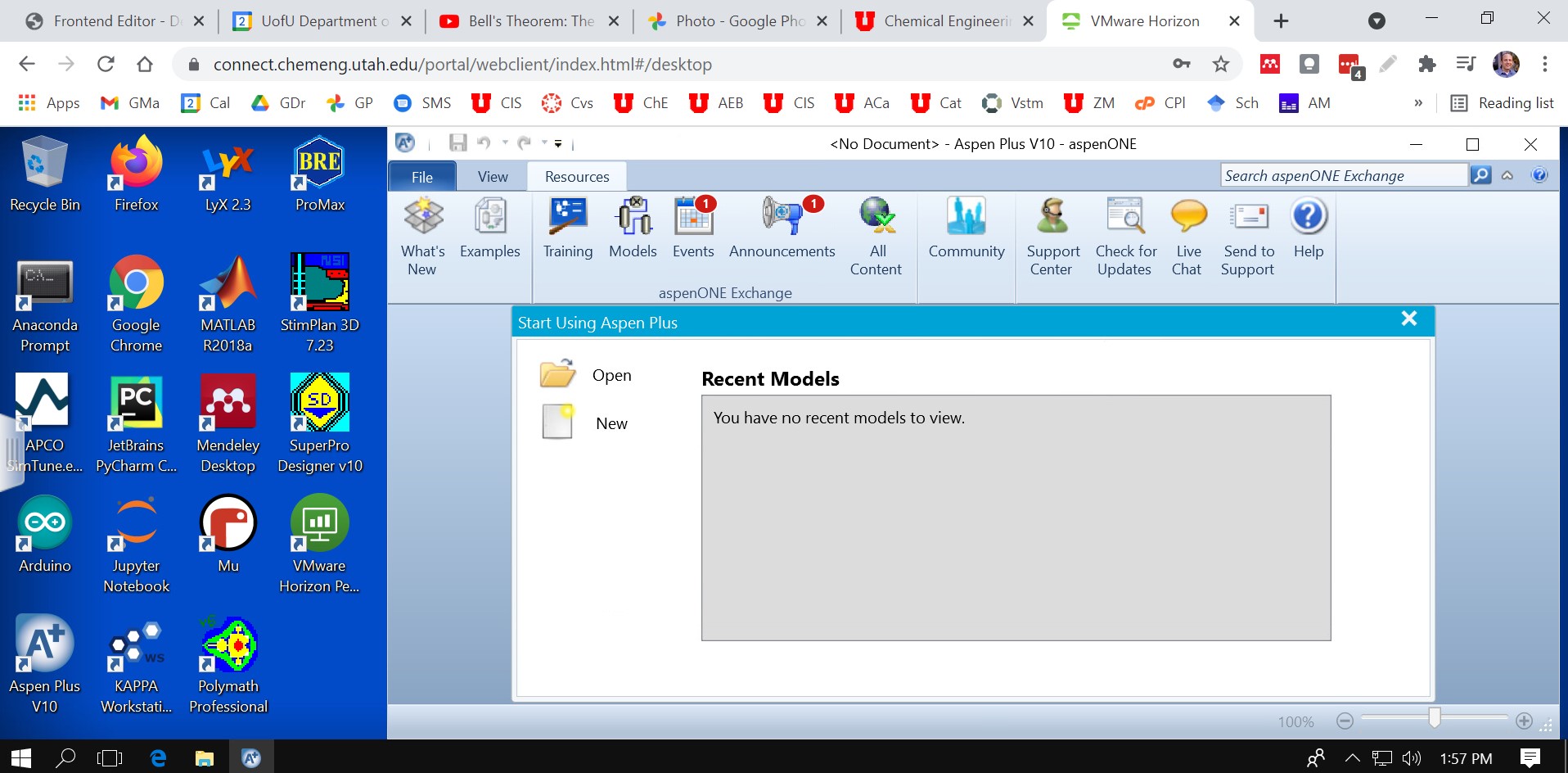Open Customize Quick Access Toolbar dropdown
Viewport: 1568px width, 773px height.
(x=558, y=143)
